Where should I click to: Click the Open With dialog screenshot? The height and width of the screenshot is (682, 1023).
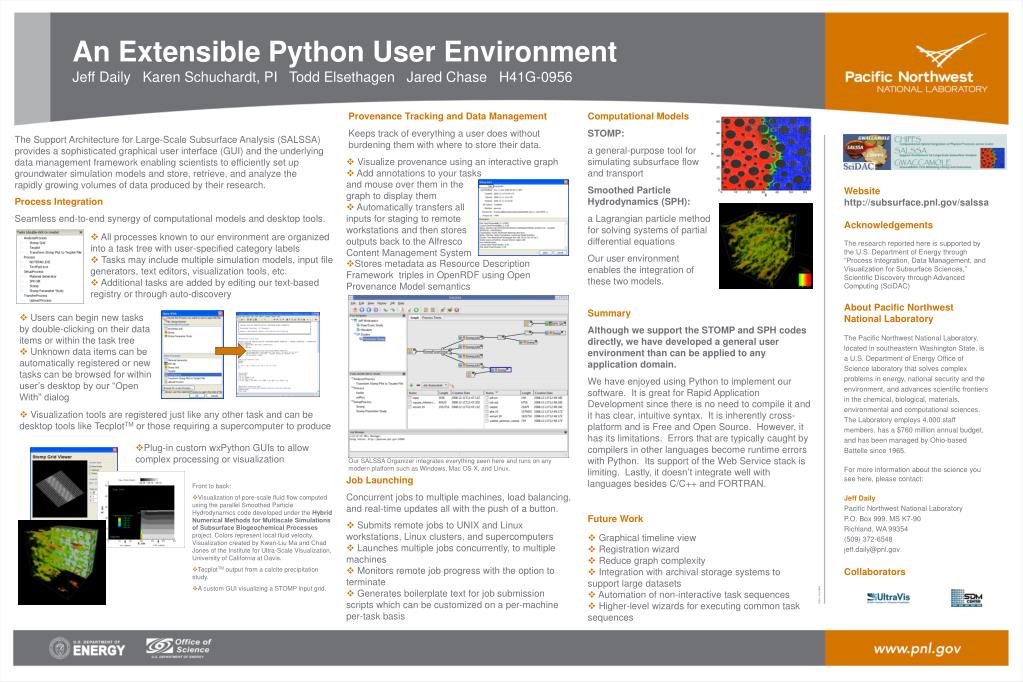click(192, 354)
